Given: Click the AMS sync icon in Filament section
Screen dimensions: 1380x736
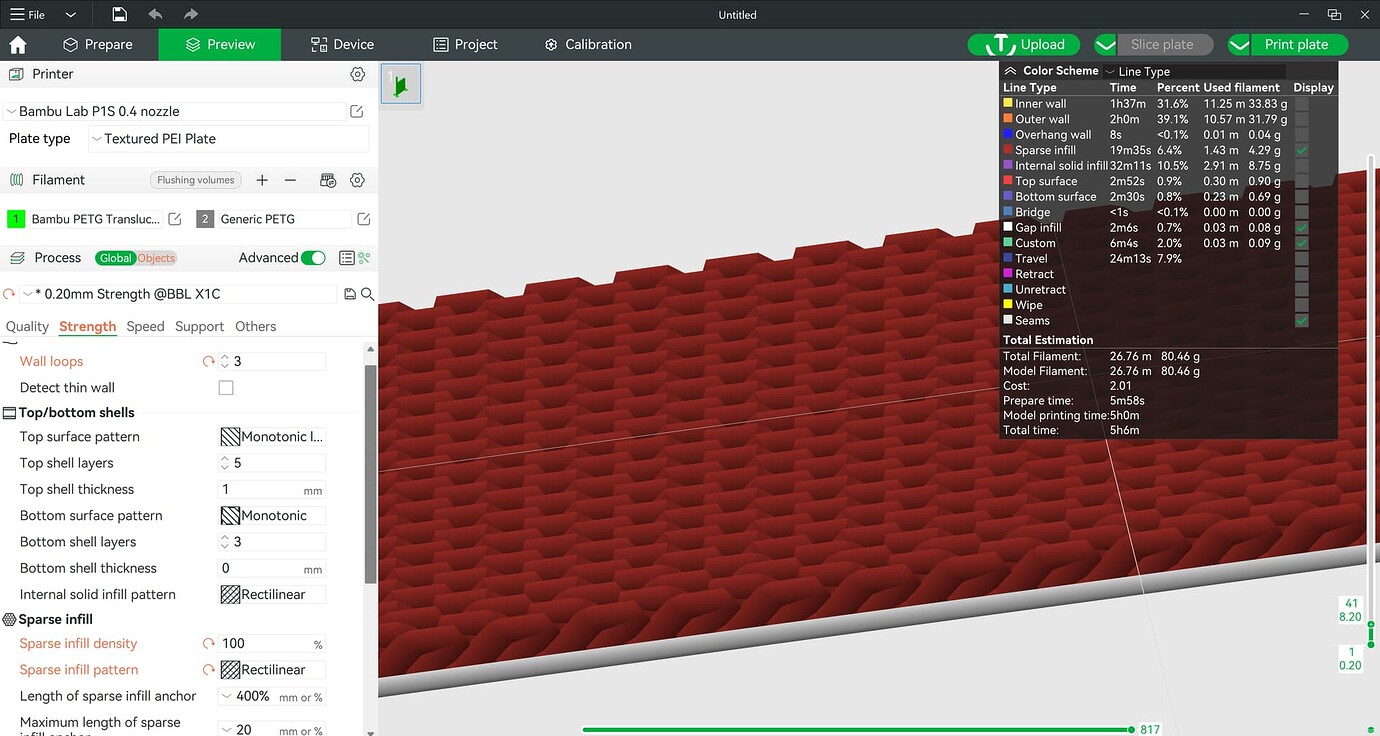Looking at the screenshot, I should [x=327, y=180].
